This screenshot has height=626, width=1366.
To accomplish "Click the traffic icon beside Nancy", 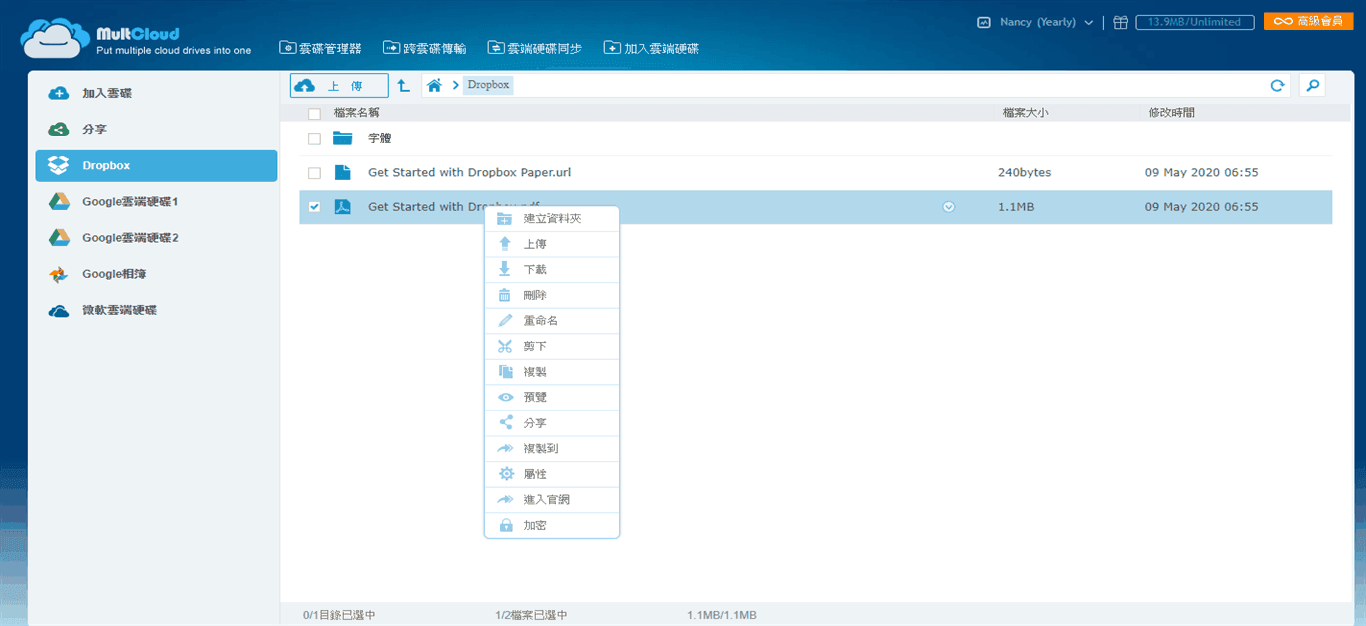I will pos(984,22).
